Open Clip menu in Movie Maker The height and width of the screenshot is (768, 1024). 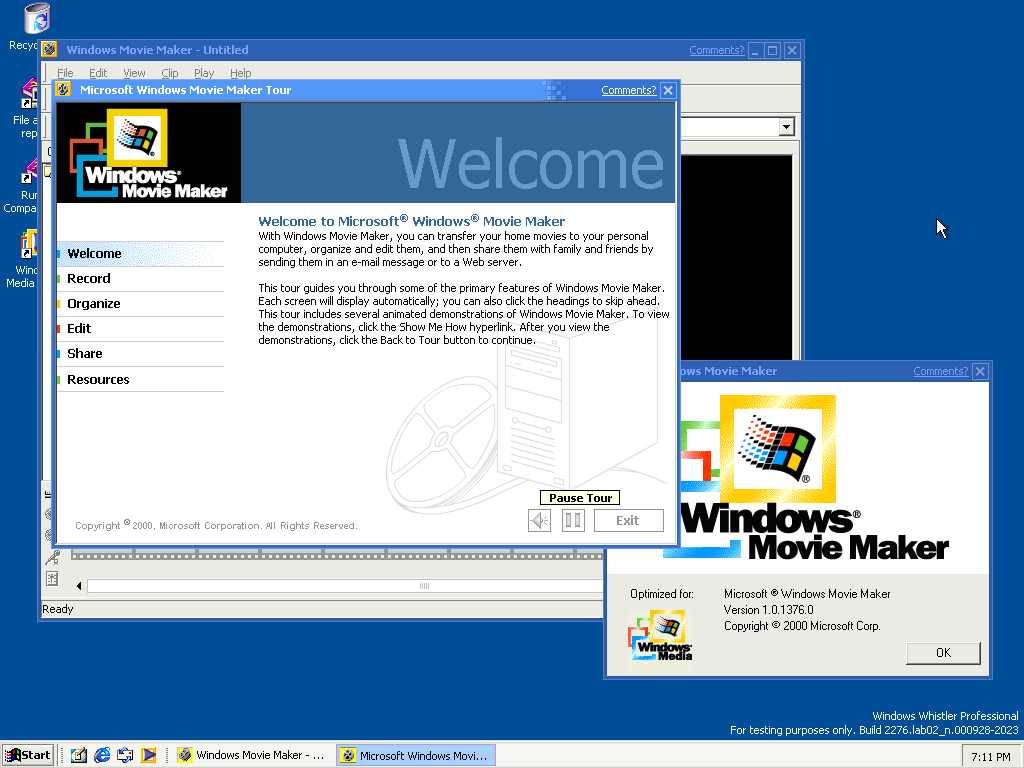pos(170,73)
